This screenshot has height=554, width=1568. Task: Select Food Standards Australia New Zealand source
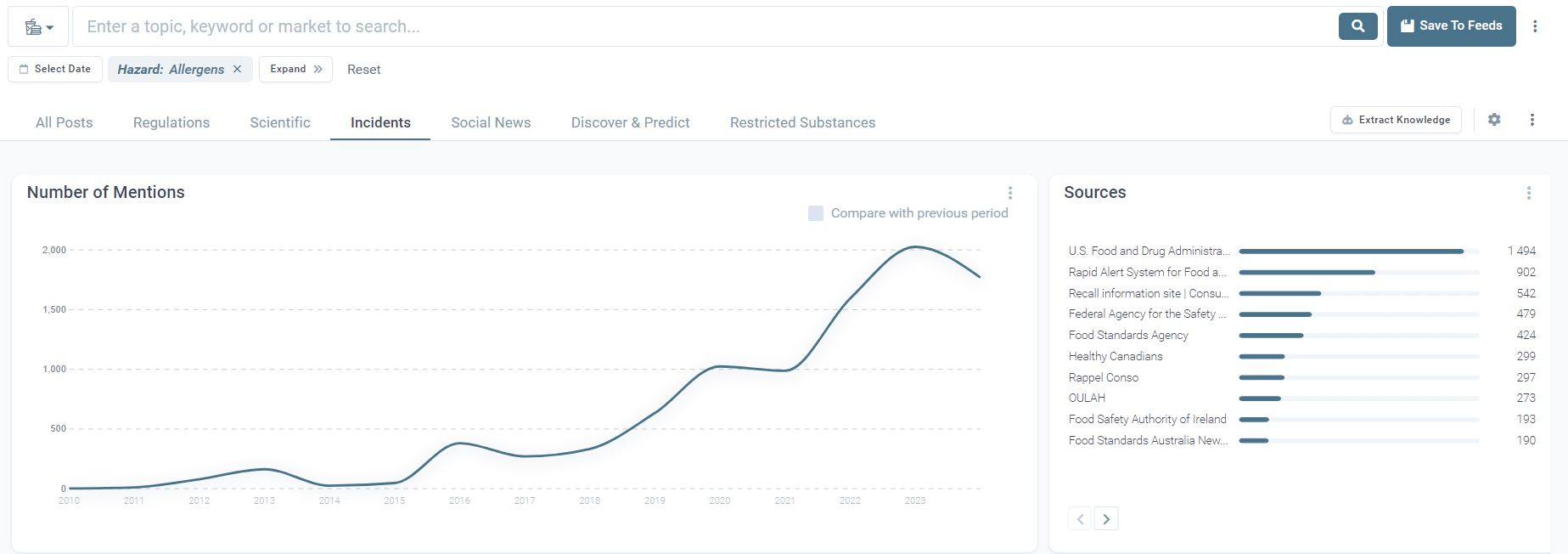tap(1148, 440)
